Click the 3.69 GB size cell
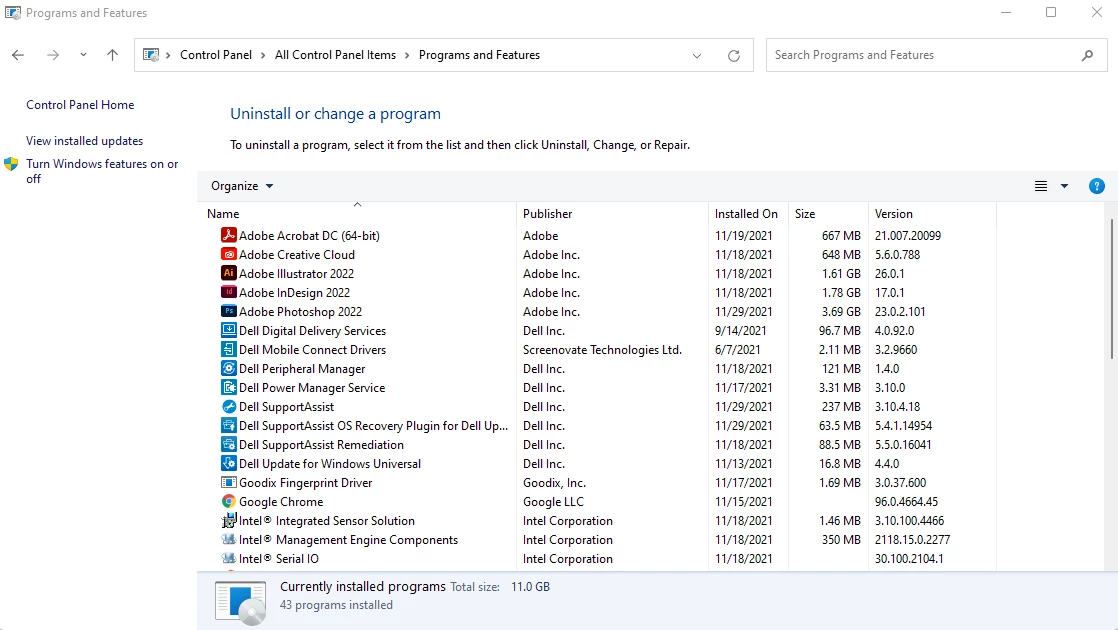 [x=841, y=311]
